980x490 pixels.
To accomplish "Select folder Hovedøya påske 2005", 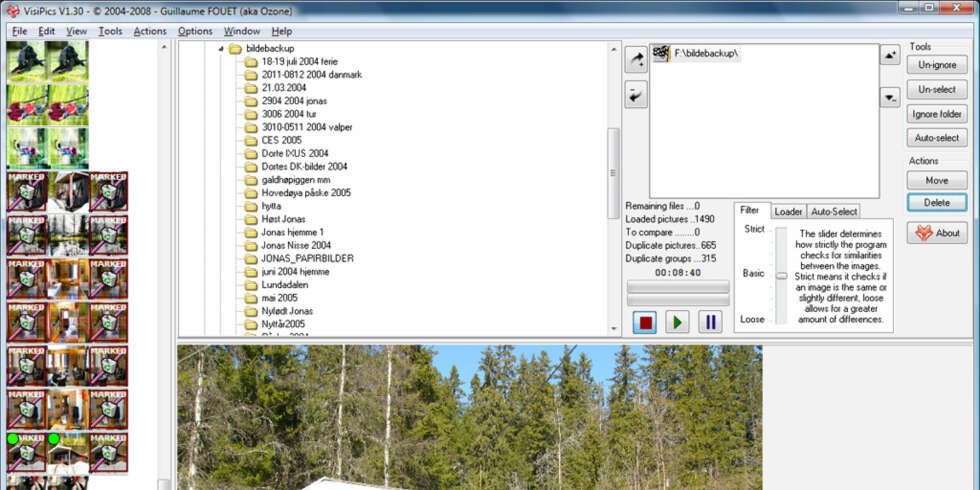I will [306, 192].
